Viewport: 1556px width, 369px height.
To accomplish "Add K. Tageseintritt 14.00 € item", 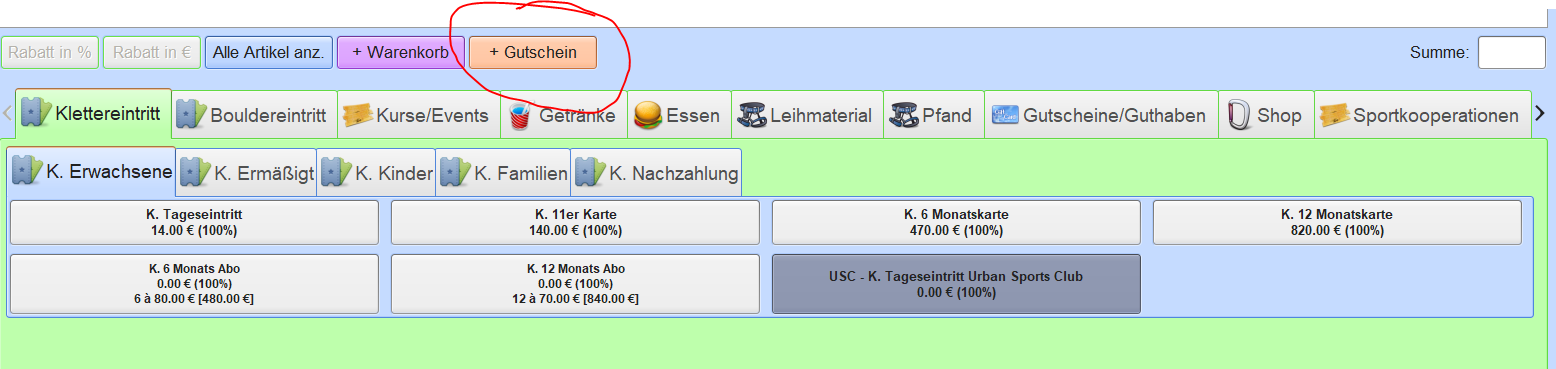I will [x=194, y=222].
